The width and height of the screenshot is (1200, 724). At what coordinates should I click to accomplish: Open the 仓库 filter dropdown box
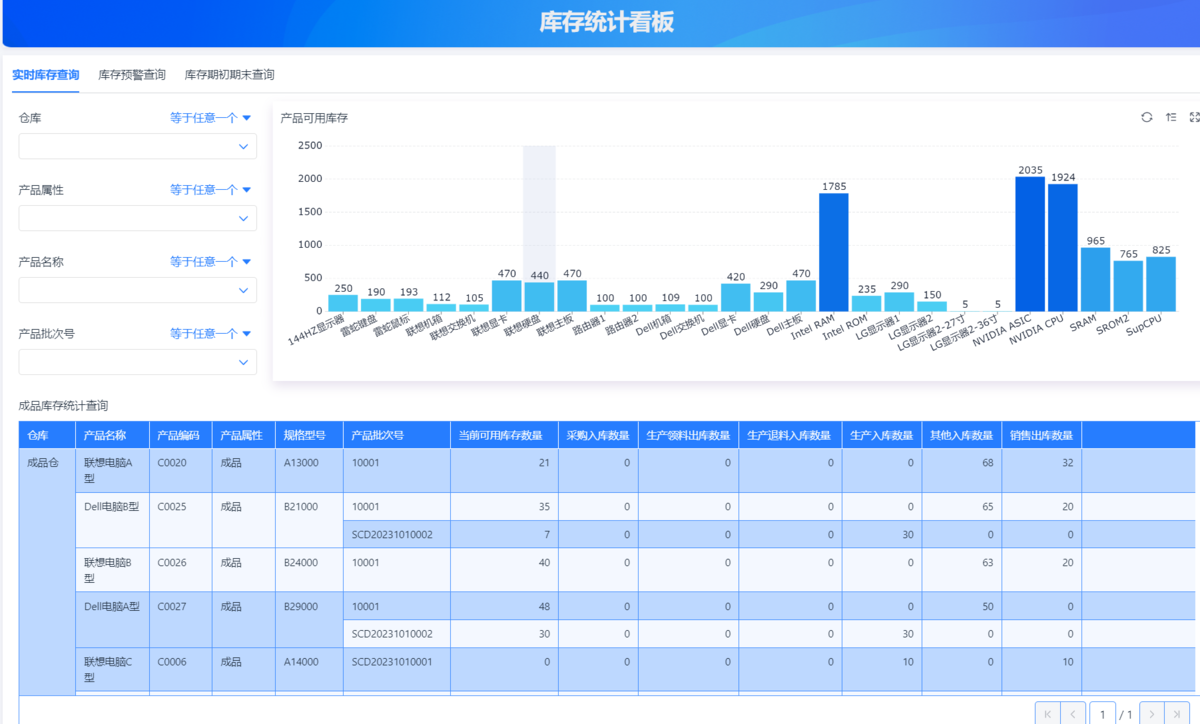[x=137, y=147]
